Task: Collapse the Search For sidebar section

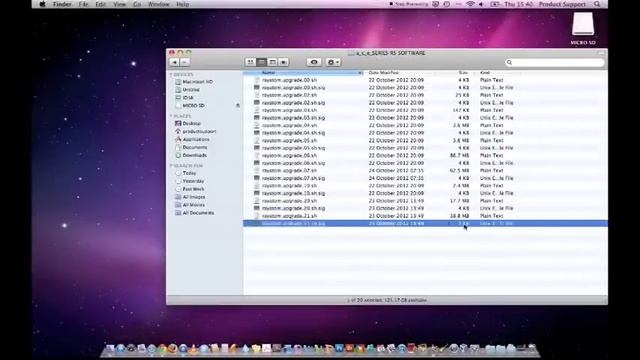Action: [171, 166]
